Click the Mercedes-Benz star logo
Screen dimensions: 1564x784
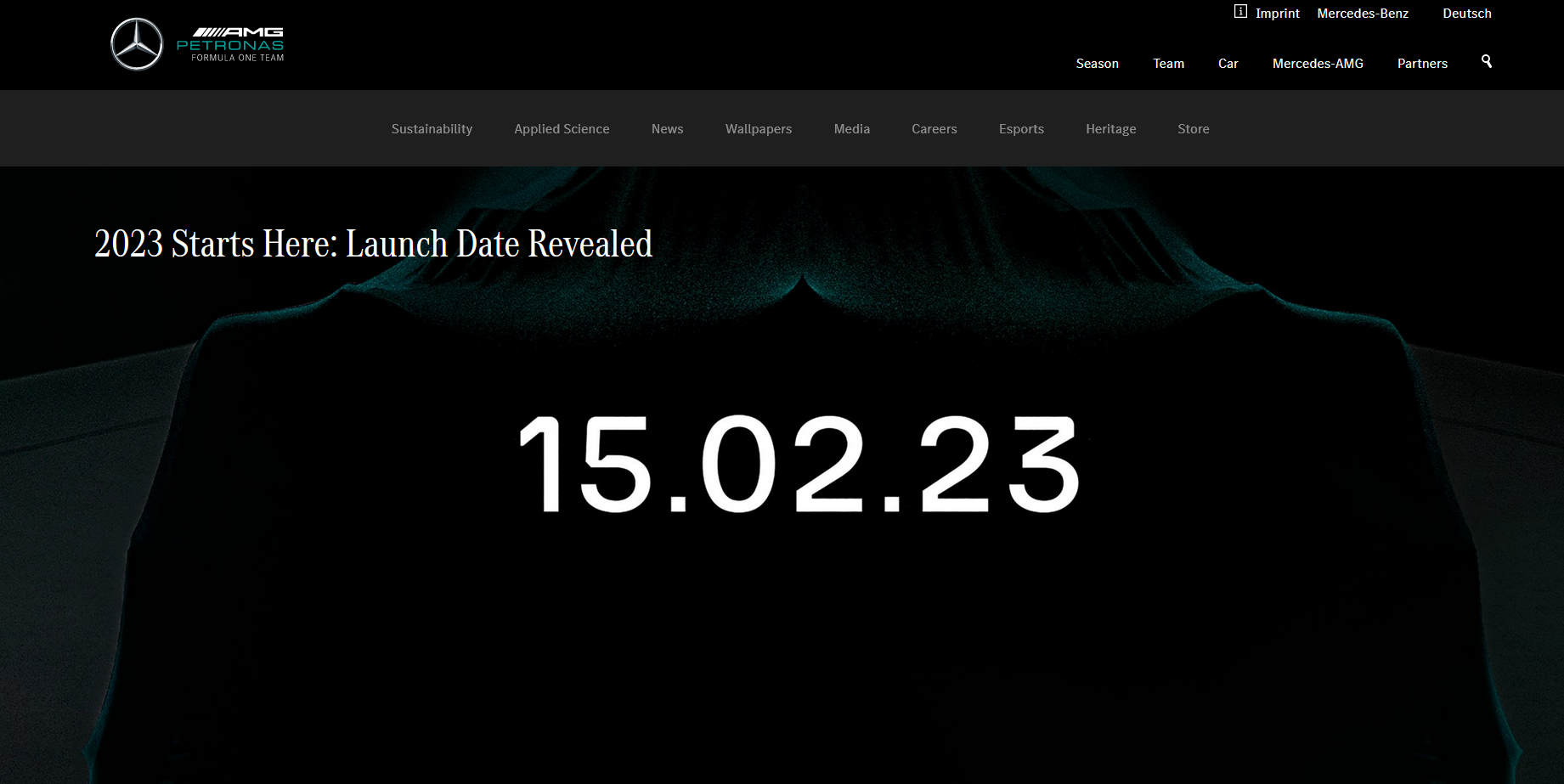click(x=137, y=44)
